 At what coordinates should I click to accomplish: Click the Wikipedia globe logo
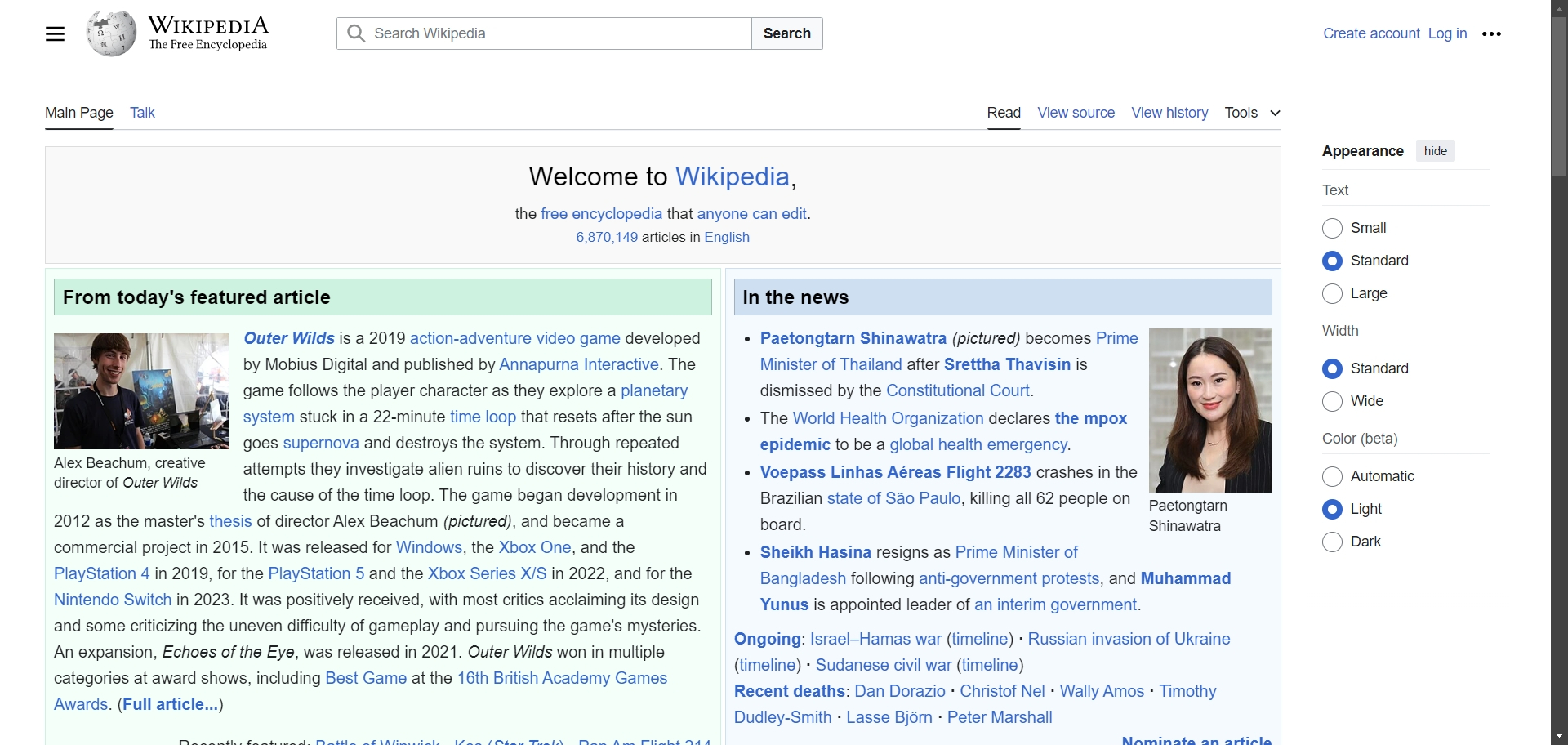(x=111, y=33)
